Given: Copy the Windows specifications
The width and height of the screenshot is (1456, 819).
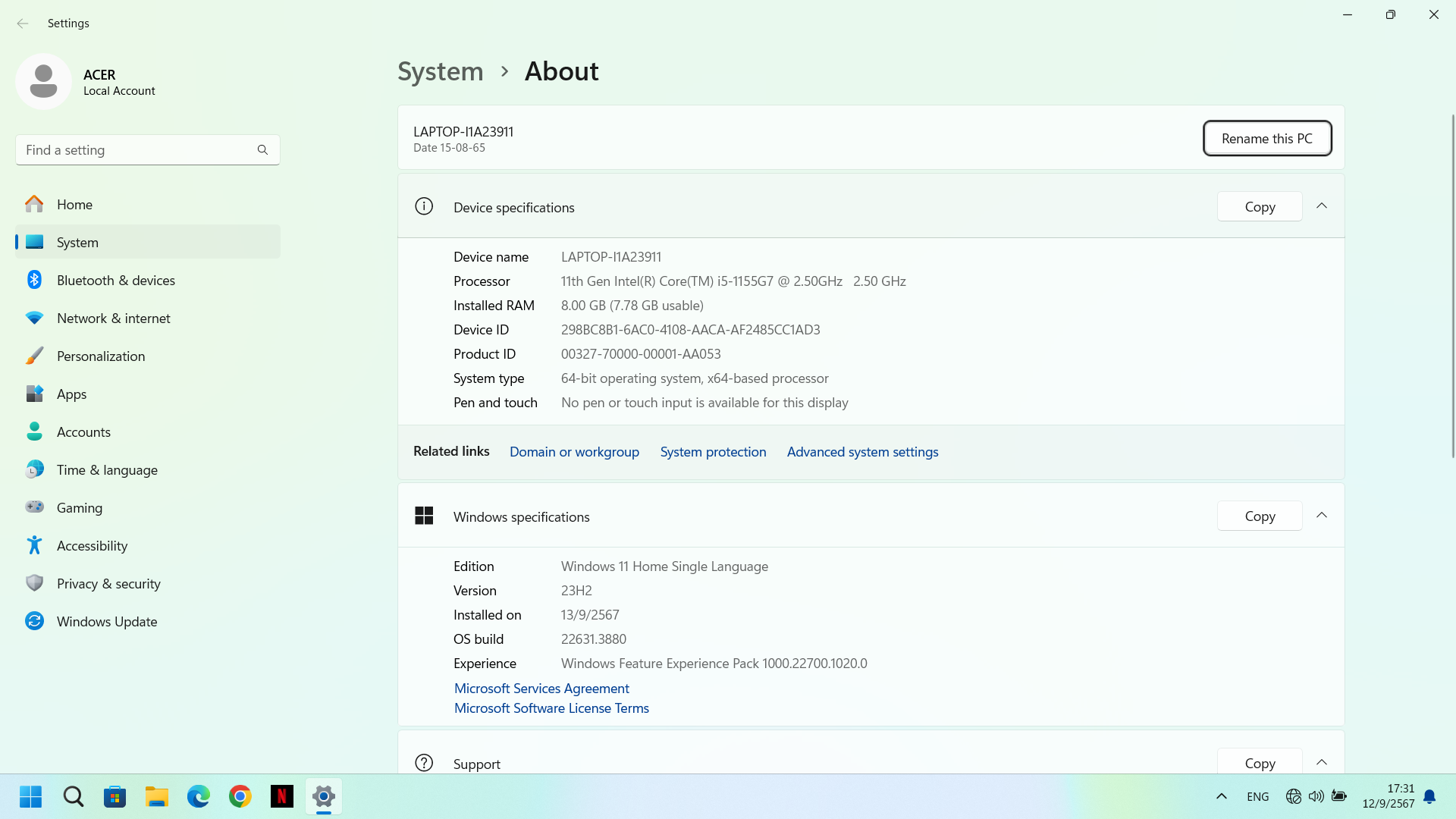Looking at the screenshot, I should (x=1260, y=516).
